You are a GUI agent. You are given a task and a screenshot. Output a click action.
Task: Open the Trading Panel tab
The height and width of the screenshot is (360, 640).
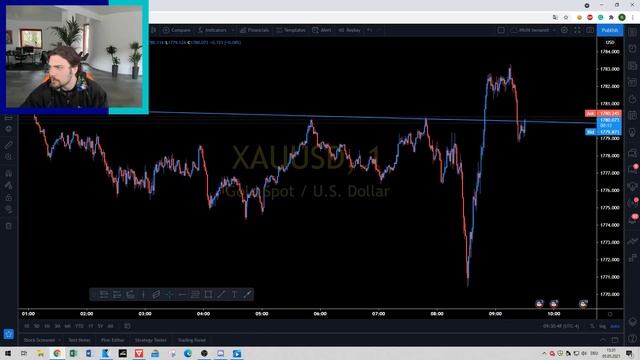(x=192, y=340)
